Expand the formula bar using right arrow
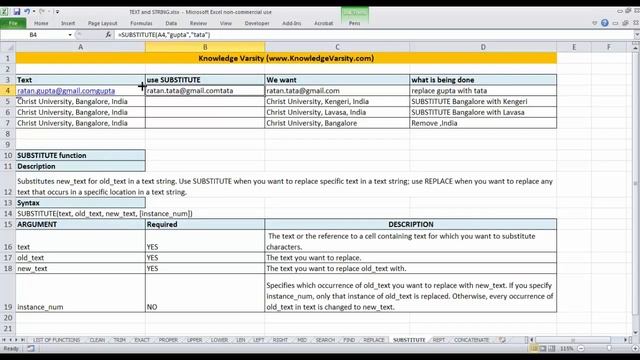640x360 pixels. pos(636,35)
